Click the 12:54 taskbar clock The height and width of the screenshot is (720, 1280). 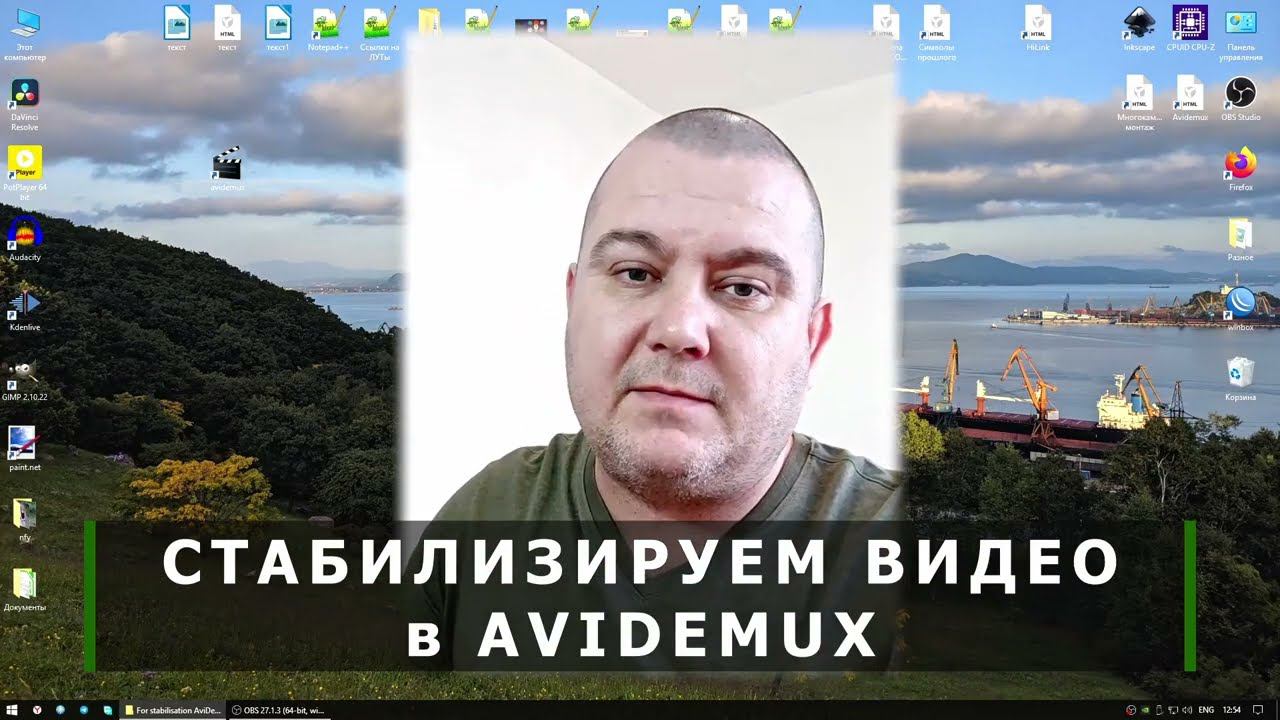pyautogui.click(x=1232, y=710)
